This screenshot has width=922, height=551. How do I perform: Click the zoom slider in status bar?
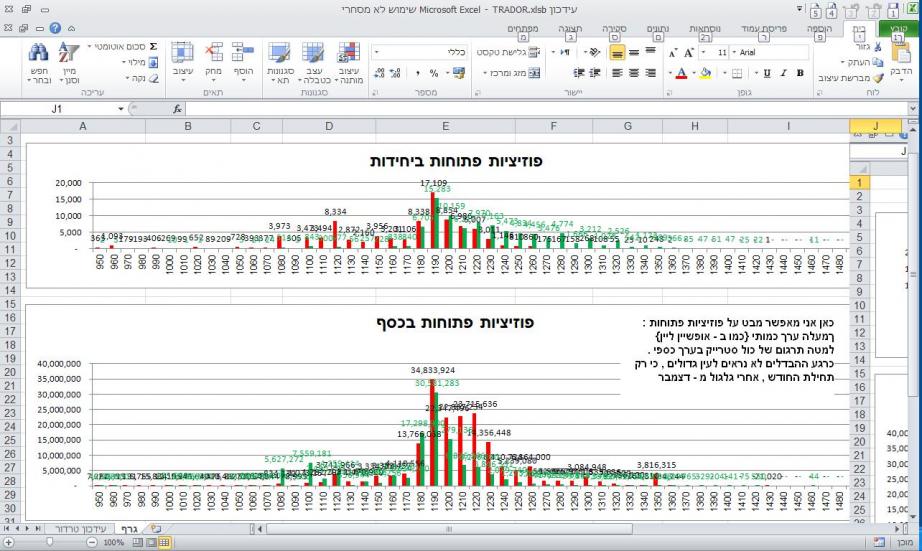48,541
